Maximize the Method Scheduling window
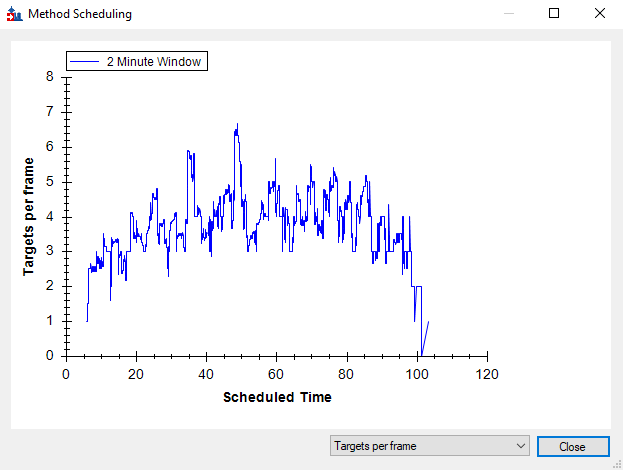Screen dimensions: 623x470 [555, 14]
